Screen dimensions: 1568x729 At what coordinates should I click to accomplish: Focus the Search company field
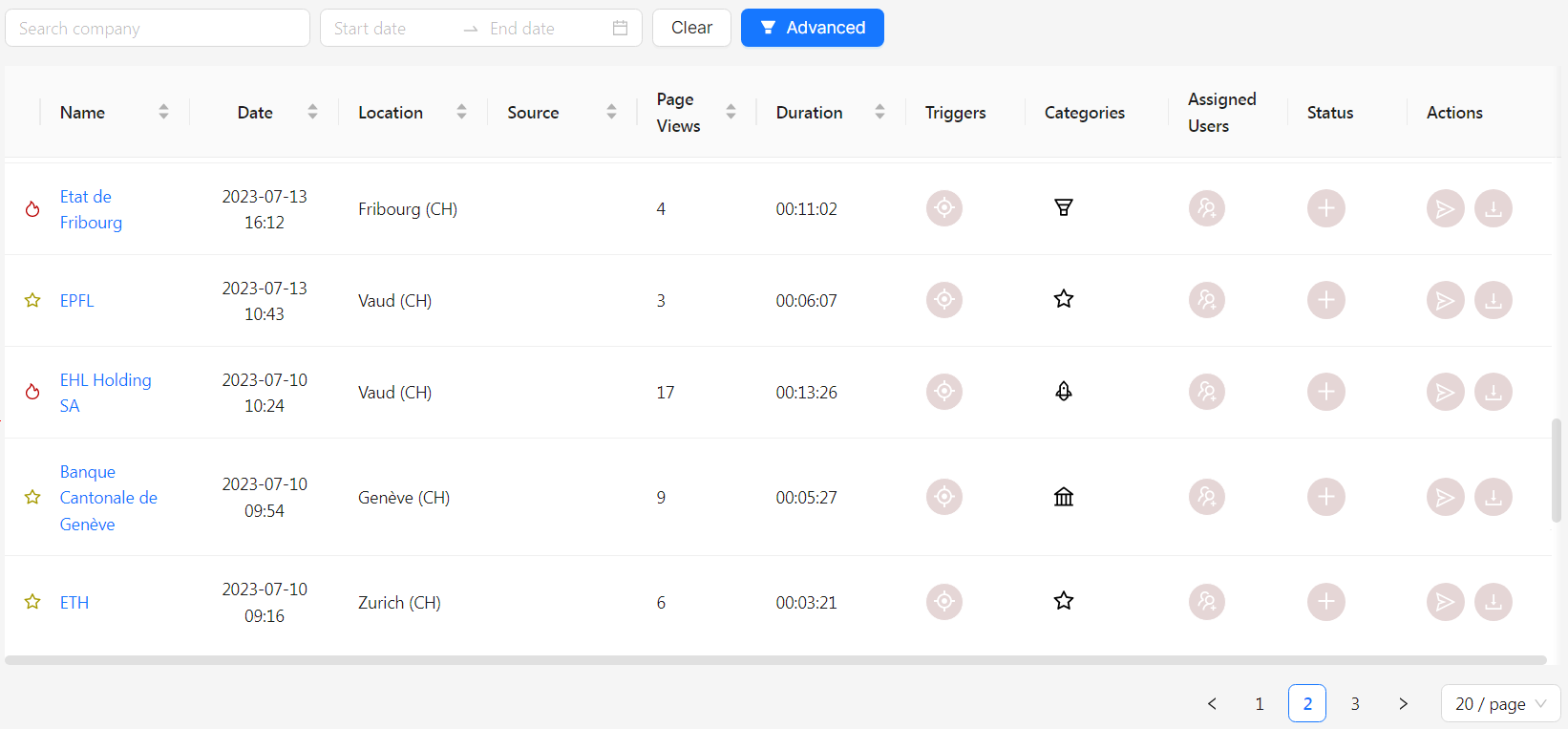(158, 28)
